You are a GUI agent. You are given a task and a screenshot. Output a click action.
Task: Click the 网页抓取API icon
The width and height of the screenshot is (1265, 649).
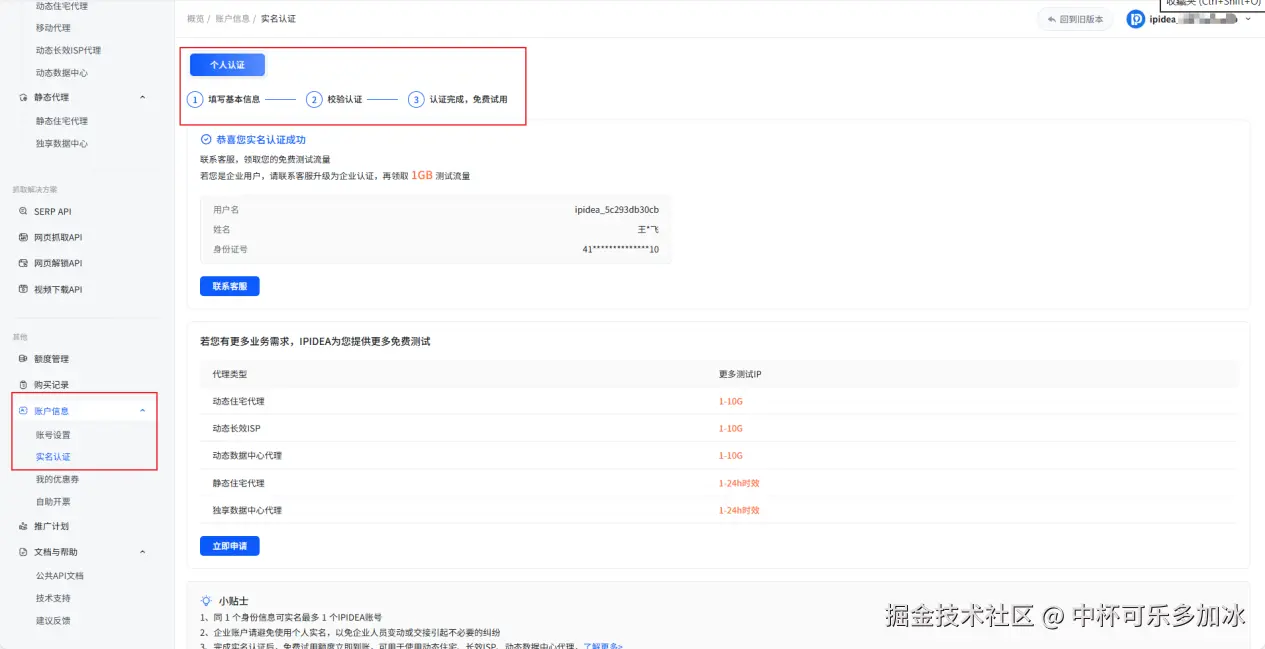coord(24,237)
